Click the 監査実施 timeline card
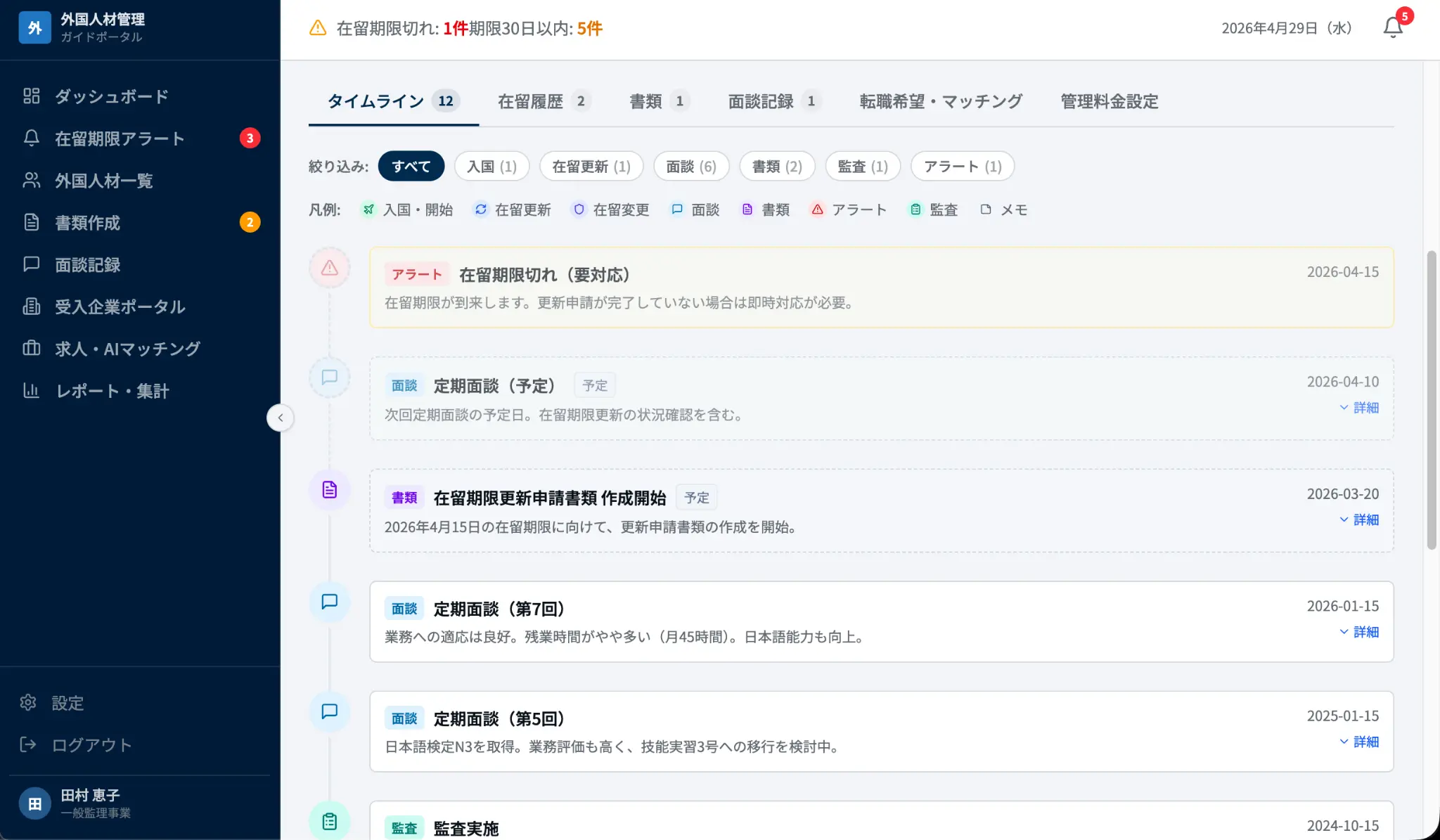Screen dimensions: 1440x840 [882, 820]
